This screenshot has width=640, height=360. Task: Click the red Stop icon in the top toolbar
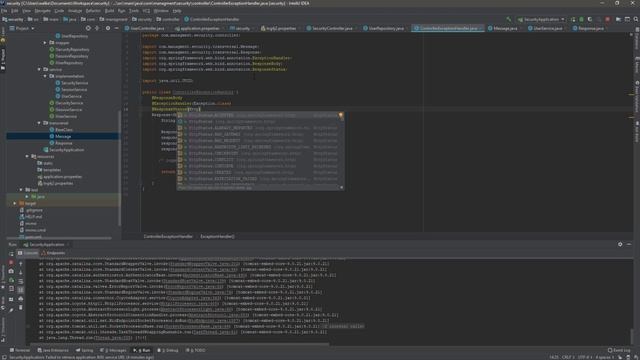point(607,19)
